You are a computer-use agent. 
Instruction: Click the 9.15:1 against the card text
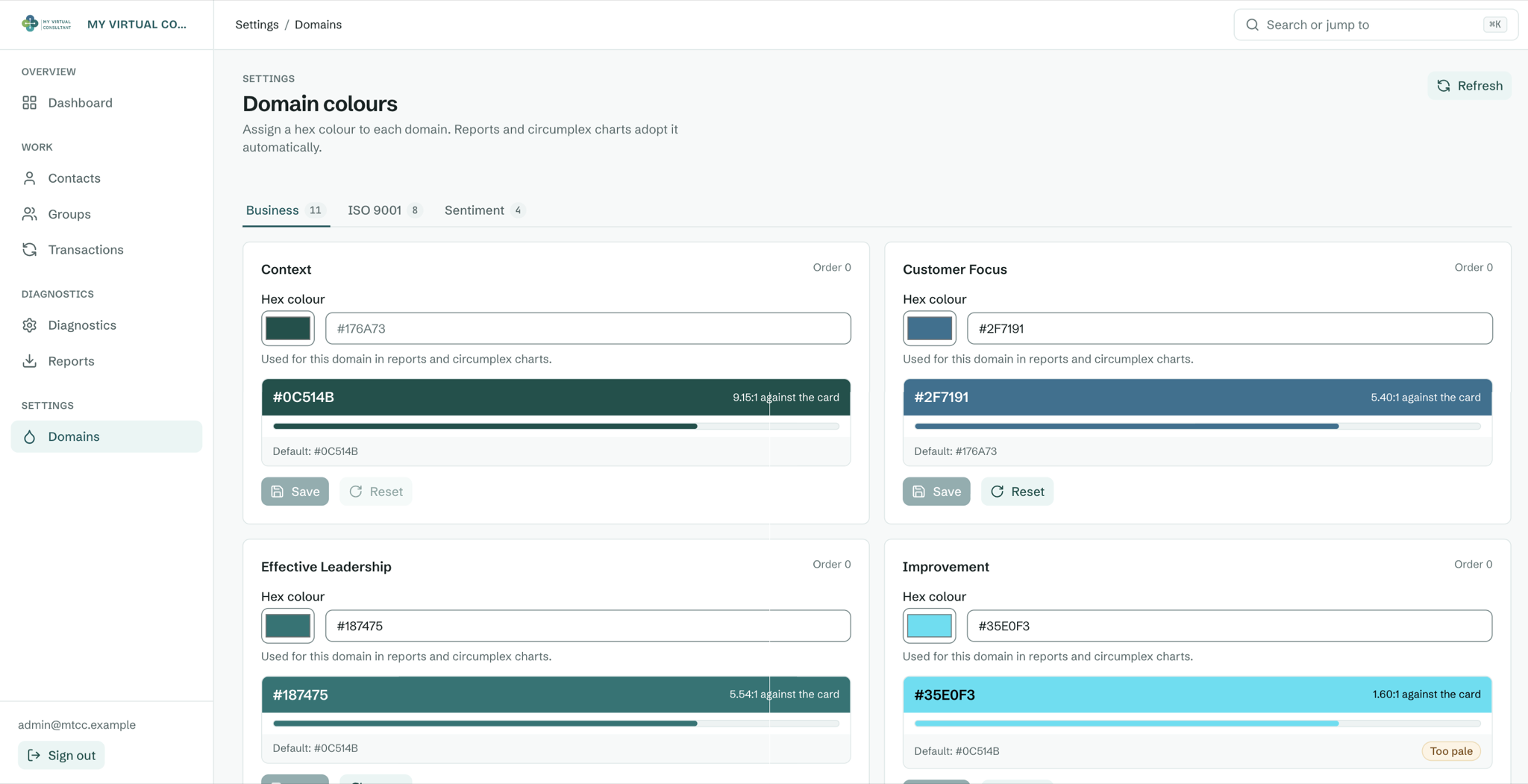click(x=786, y=398)
